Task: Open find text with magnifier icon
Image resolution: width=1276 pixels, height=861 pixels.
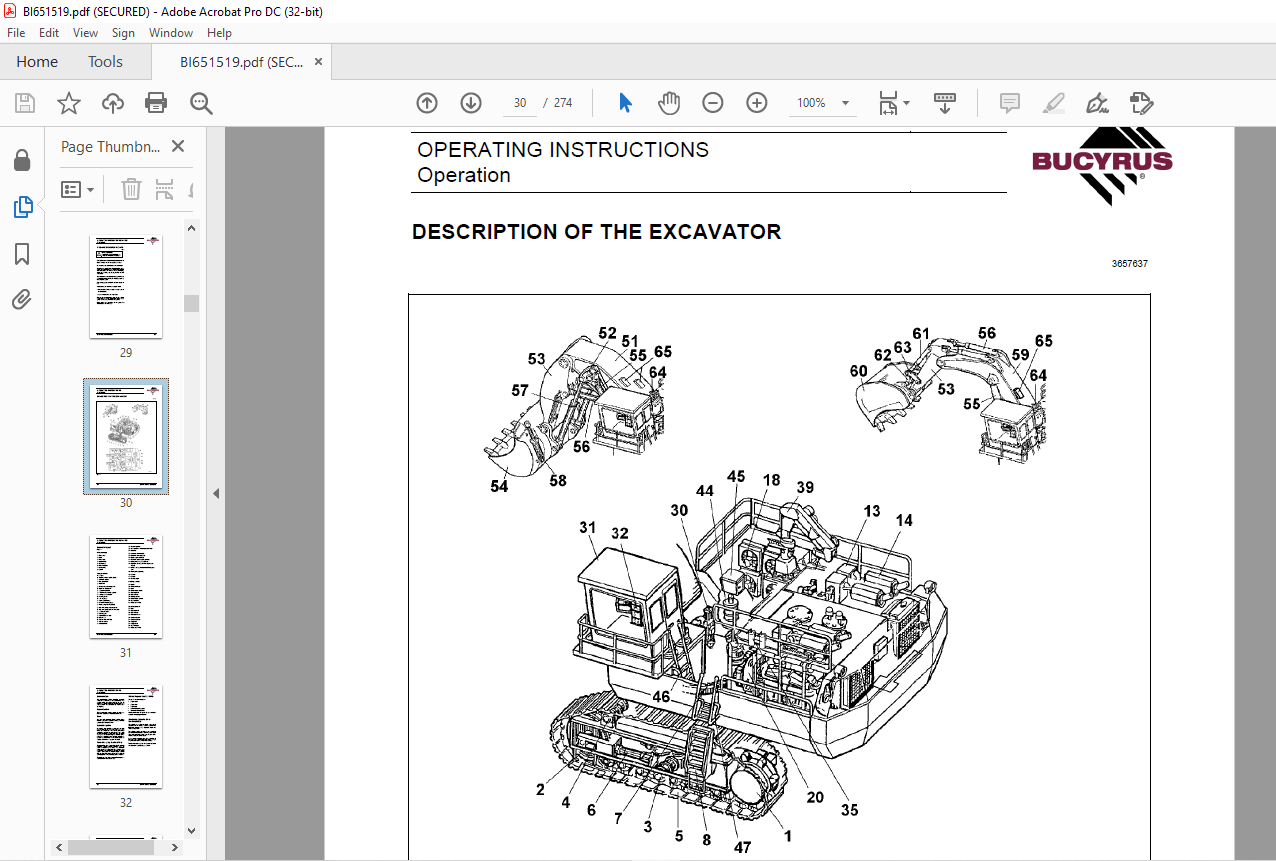Action: (x=202, y=103)
